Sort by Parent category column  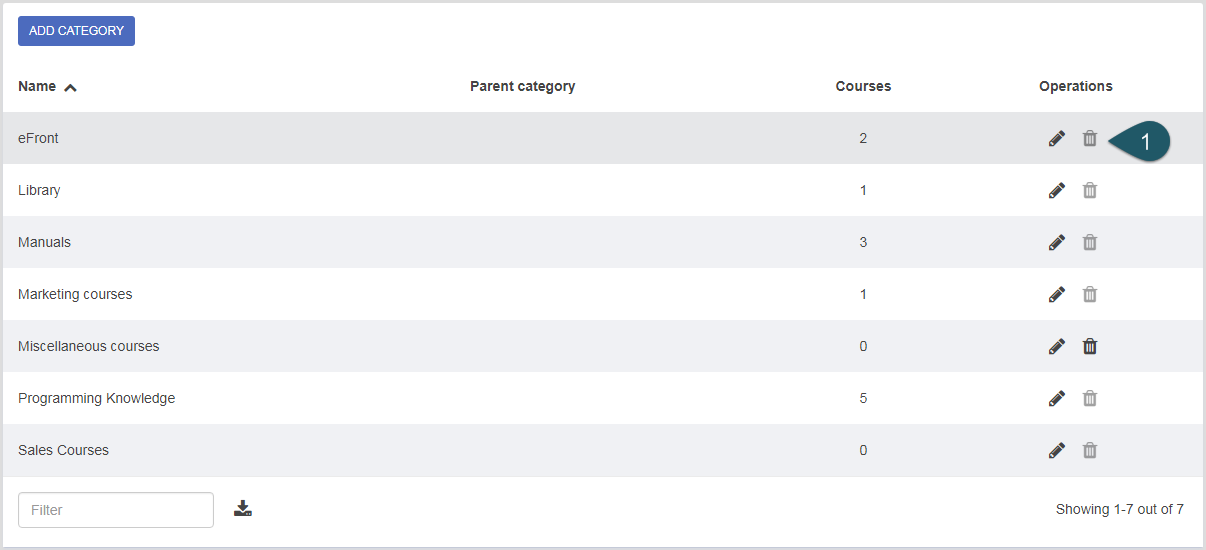[x=522, y=86]
